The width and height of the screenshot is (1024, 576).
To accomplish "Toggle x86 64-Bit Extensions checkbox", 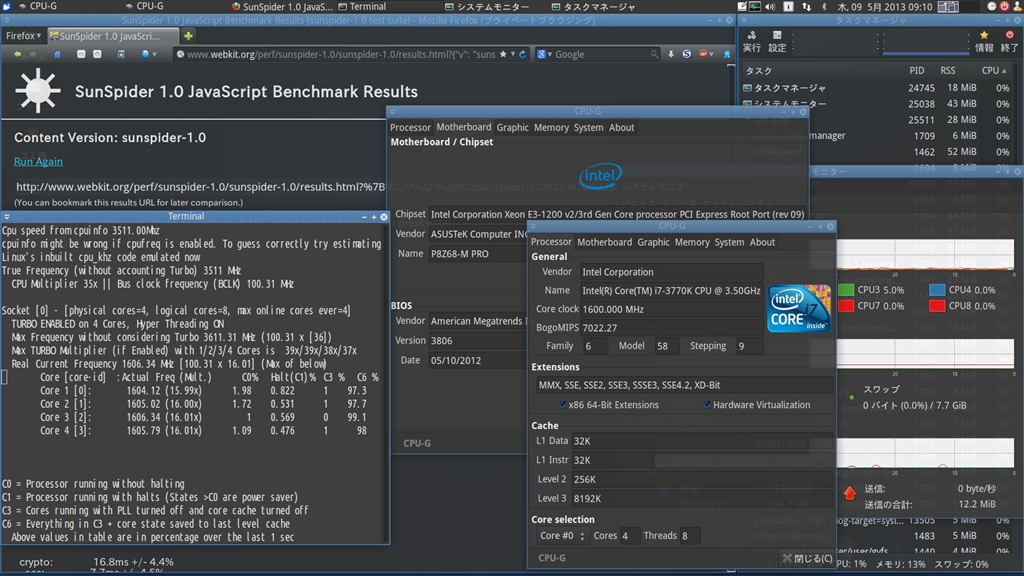I will (x=564, y=405).
